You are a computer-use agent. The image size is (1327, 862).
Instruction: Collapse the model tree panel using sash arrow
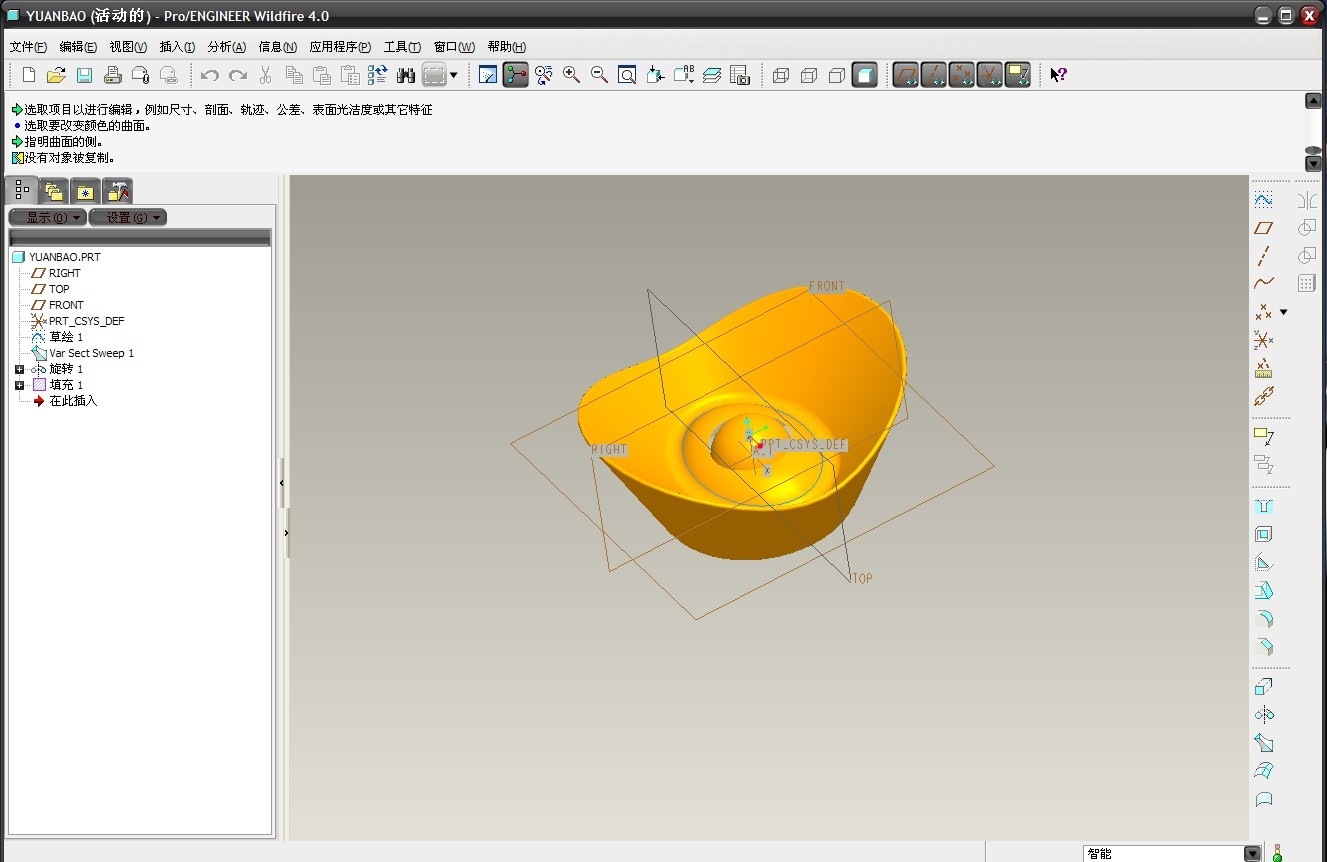pos(282,483)
